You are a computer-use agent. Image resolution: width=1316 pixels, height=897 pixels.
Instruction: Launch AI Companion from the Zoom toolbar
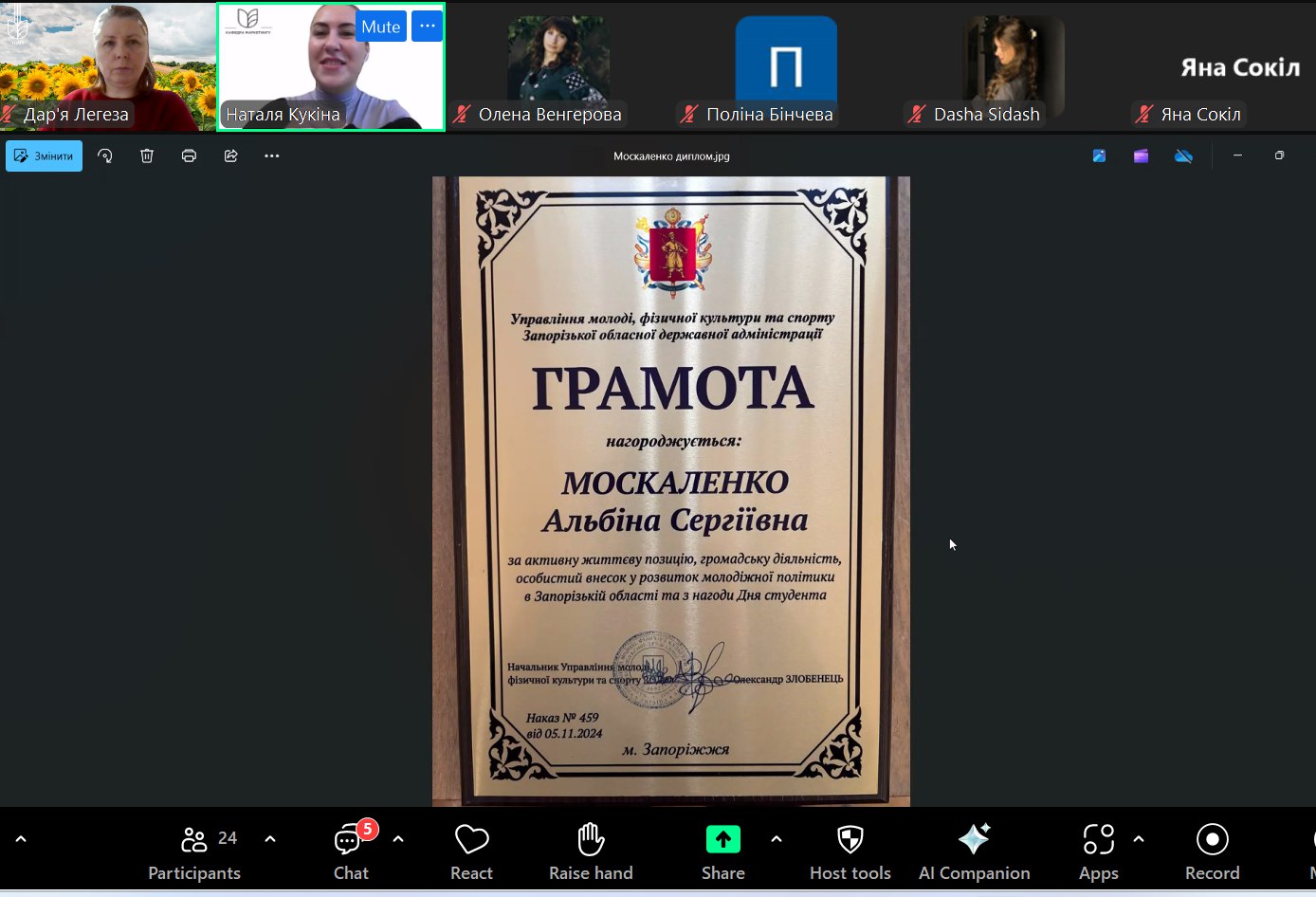(974, 852)
